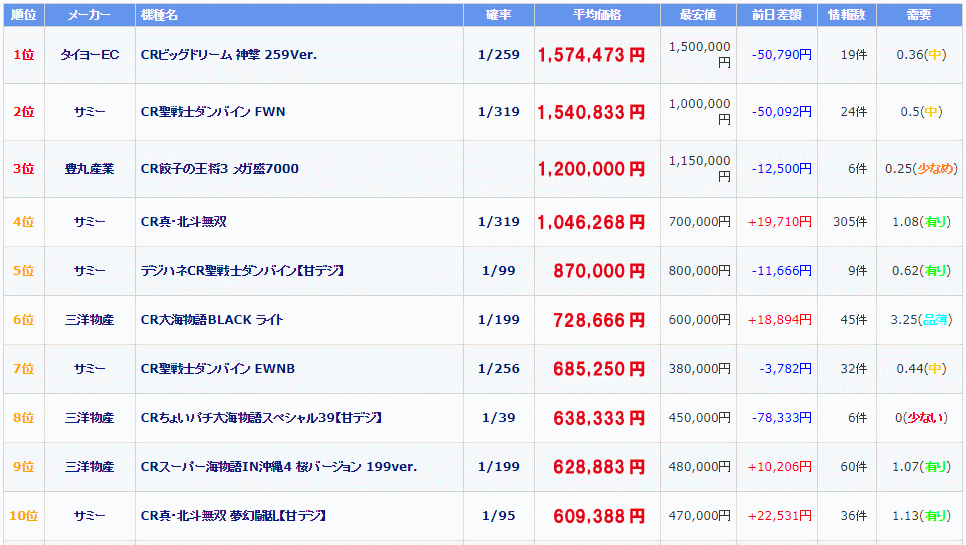Image resolution: width=966 pixels, height=545 pixels.
Task: Click the 最安値 column header
Action: tap(699, 15)
